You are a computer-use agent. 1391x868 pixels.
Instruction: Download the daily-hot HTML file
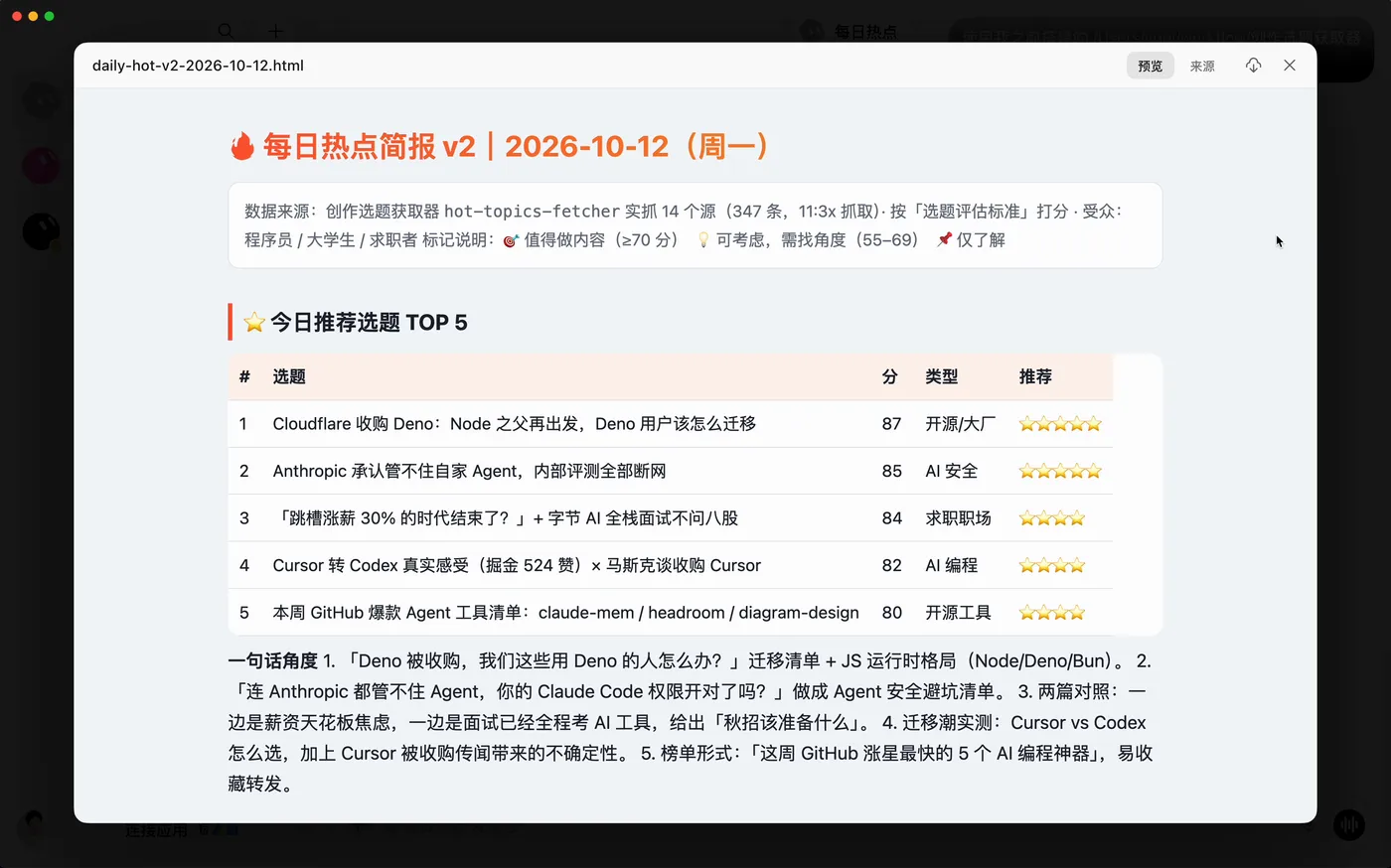[x=1253, y=66]
